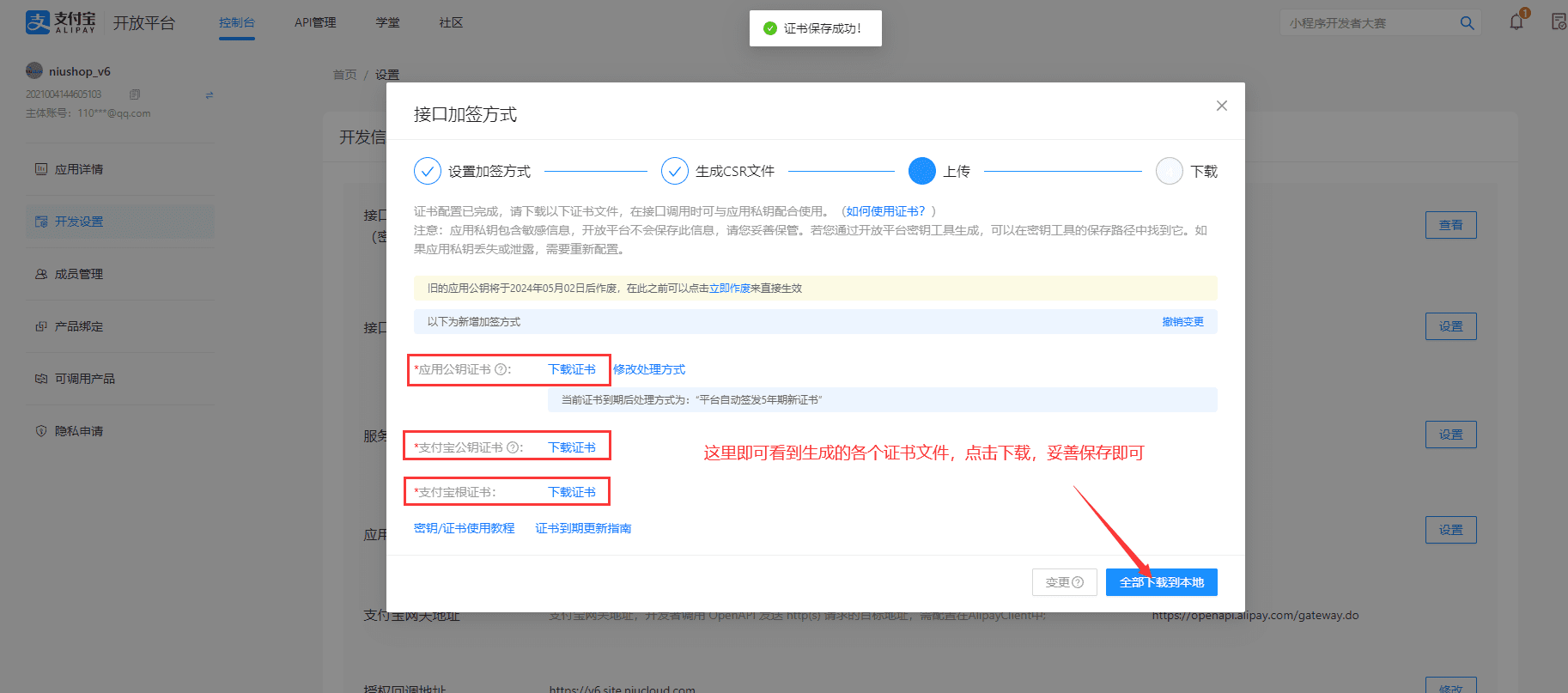Focus the 小程序开发者大赛 search field
This screenshot has width=1568, height=693.
[x=1365, y=23]
